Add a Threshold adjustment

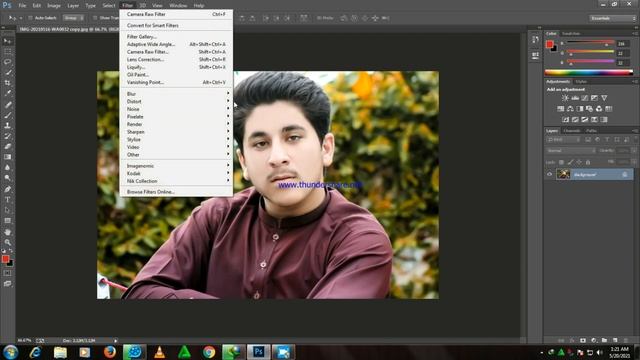585,120
